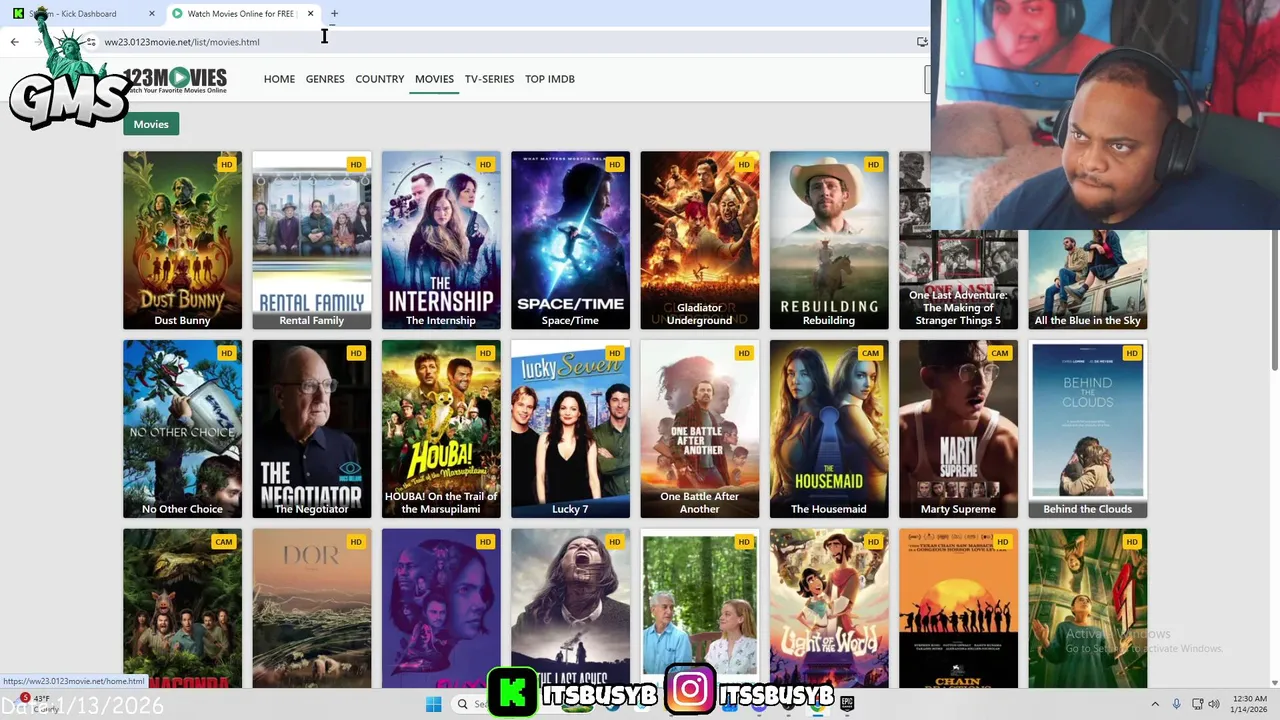
Task: Open the Anaconda poster in third row
Action: (182, 608)
